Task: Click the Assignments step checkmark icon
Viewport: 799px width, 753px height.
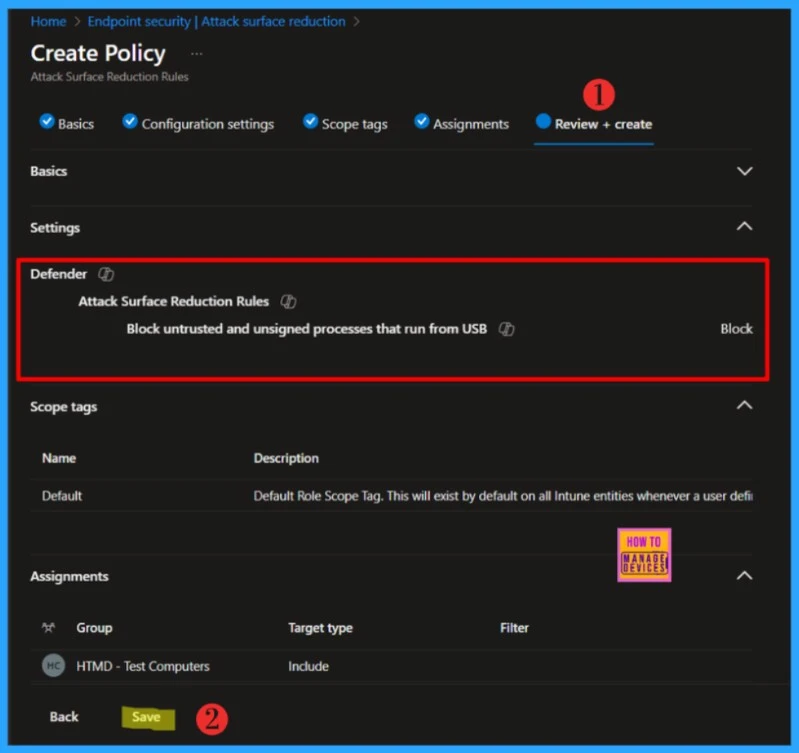Action: (x=422, y=122)
